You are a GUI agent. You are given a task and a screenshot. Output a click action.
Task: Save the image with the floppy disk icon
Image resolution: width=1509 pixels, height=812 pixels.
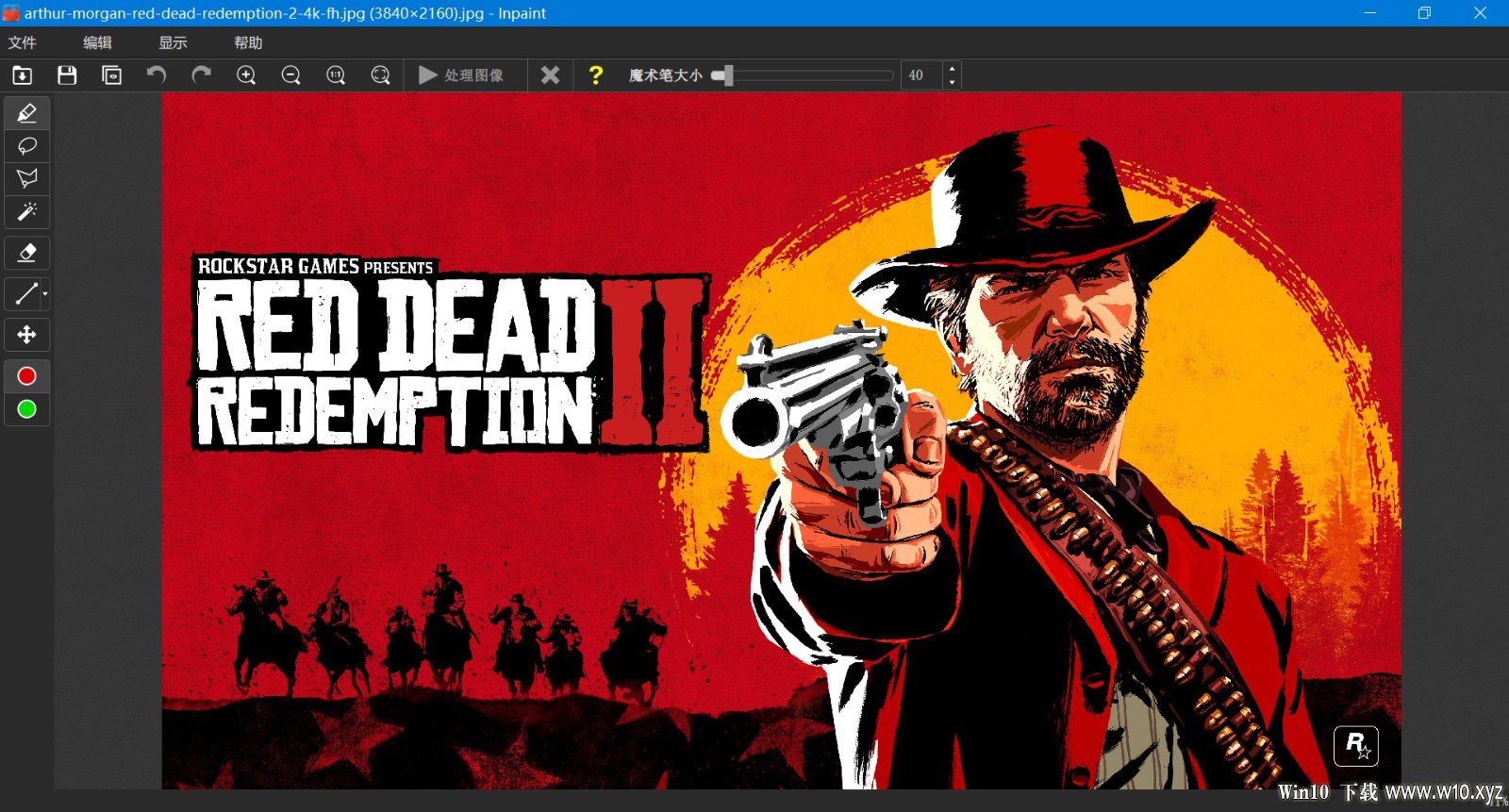click(x=67, y=75)
